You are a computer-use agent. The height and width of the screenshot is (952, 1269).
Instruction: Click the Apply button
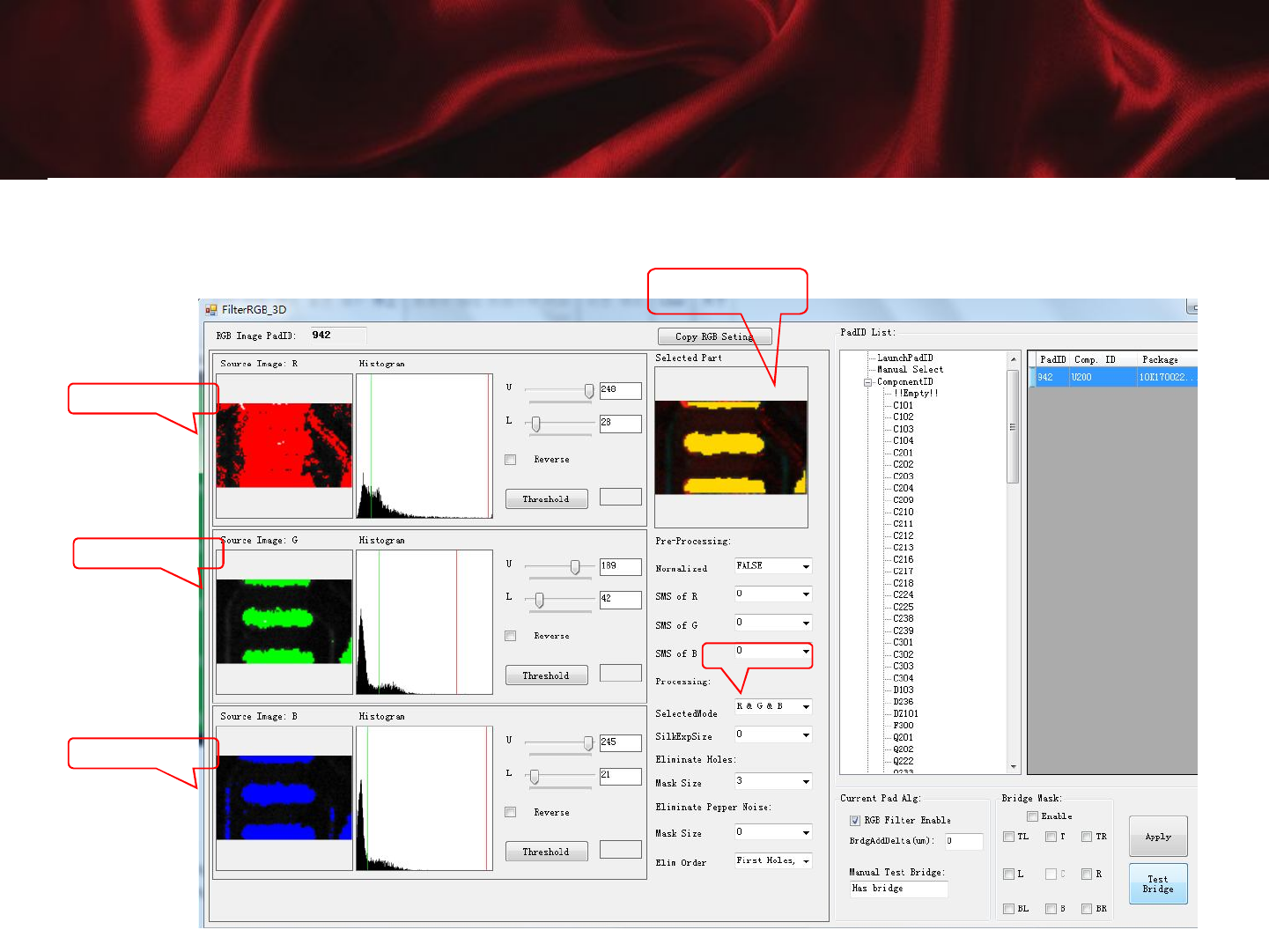1158,837
